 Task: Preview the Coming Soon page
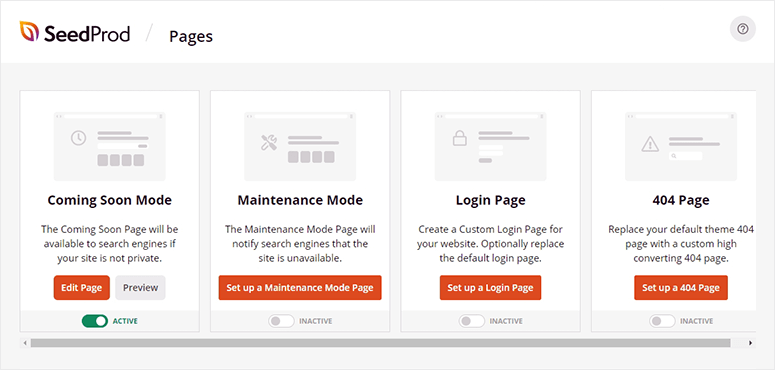140,288
